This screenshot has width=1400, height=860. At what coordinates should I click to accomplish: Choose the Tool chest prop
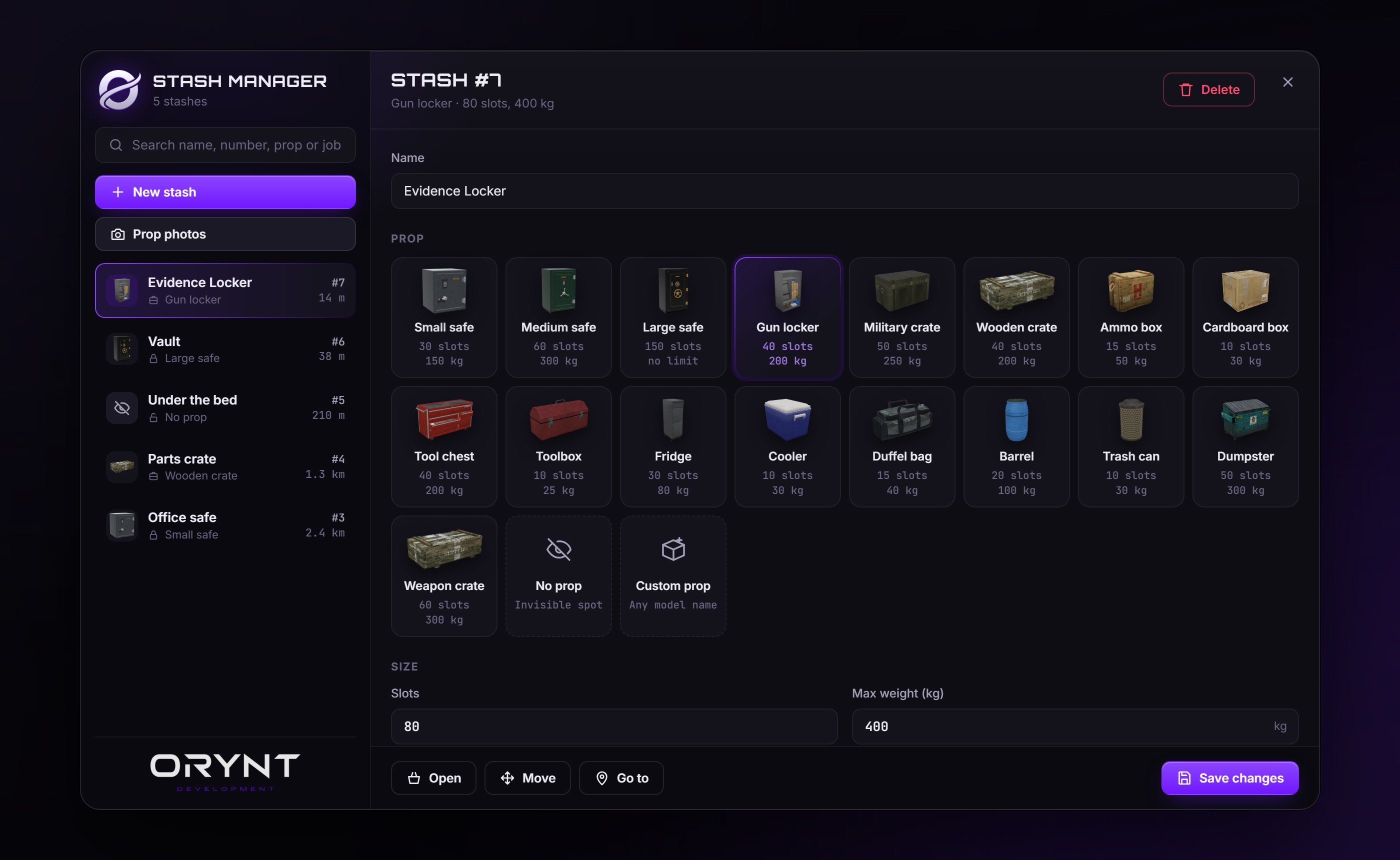pos(443,446)
